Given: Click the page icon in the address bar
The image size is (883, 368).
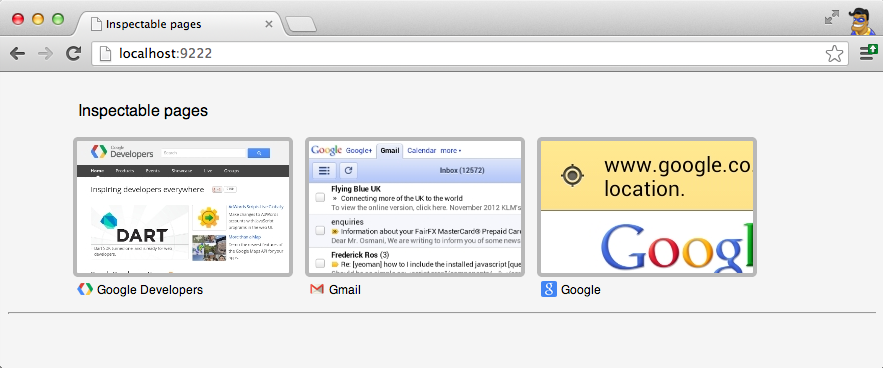Looking at the screenshot, I should pyautogui.click(x=105, y=54).
